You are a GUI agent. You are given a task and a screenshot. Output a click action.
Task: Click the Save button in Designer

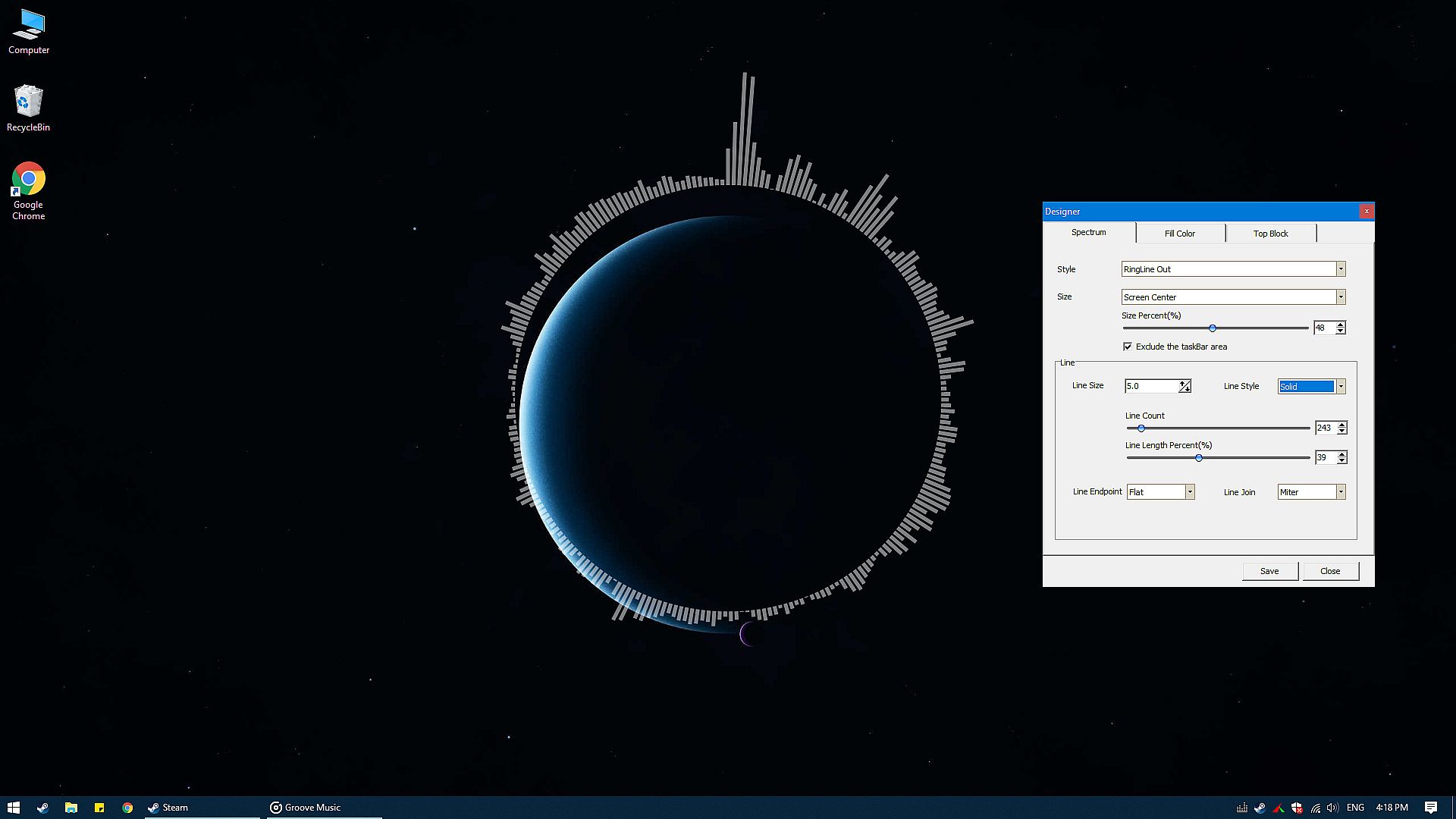[1269, 571]
